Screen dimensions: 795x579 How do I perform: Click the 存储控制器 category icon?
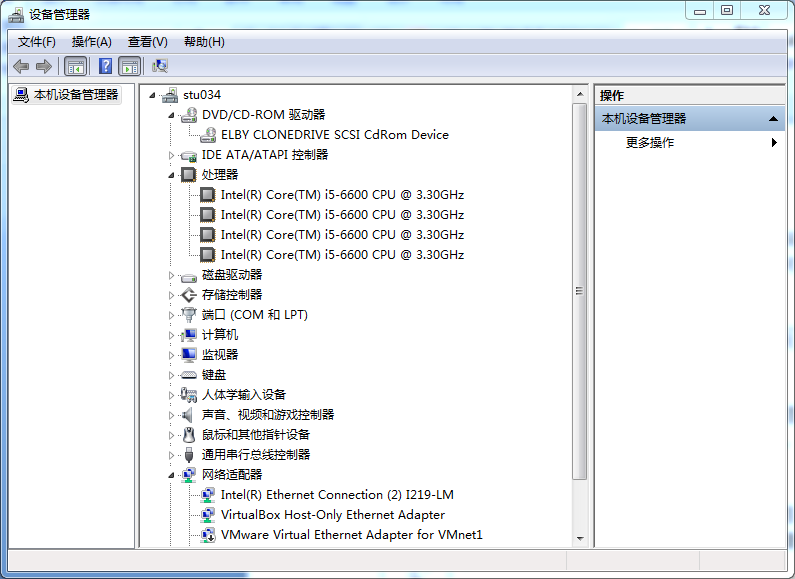[189, 295]
